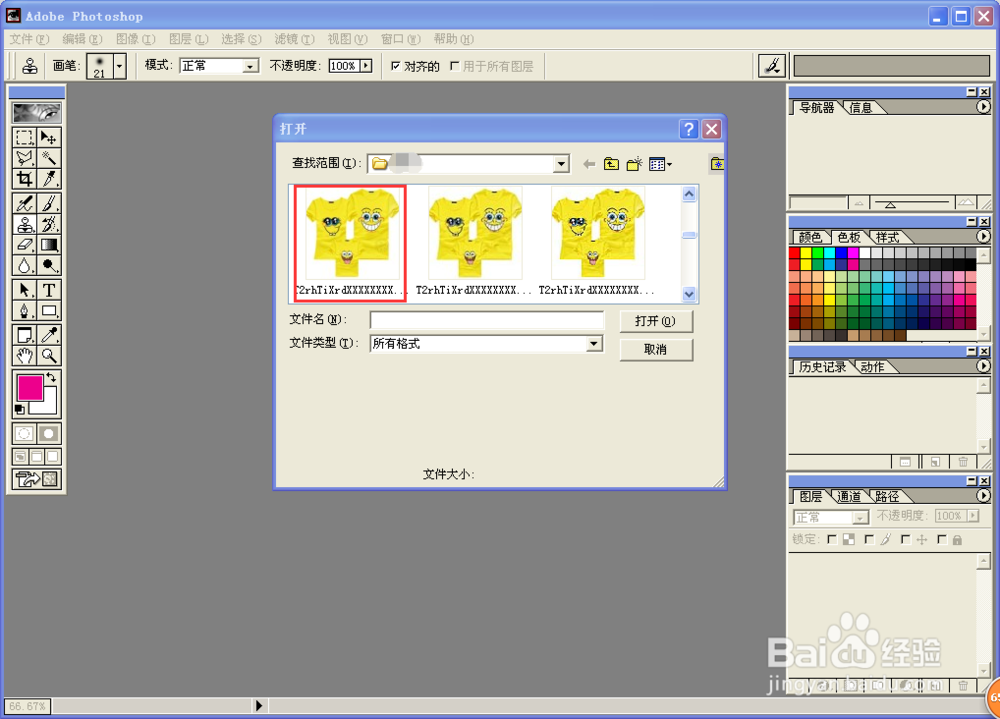Select the Path Component Selection tool
This screenshot has width=1000, height=719.
[25, 290]
